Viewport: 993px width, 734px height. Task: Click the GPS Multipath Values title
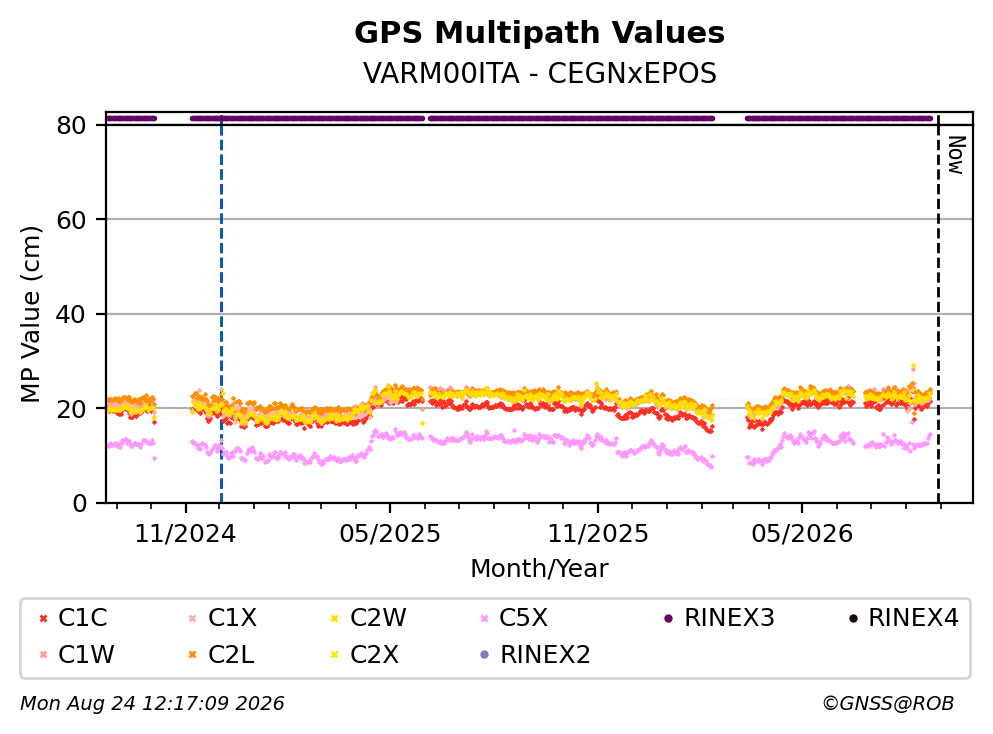pos(540,32)
